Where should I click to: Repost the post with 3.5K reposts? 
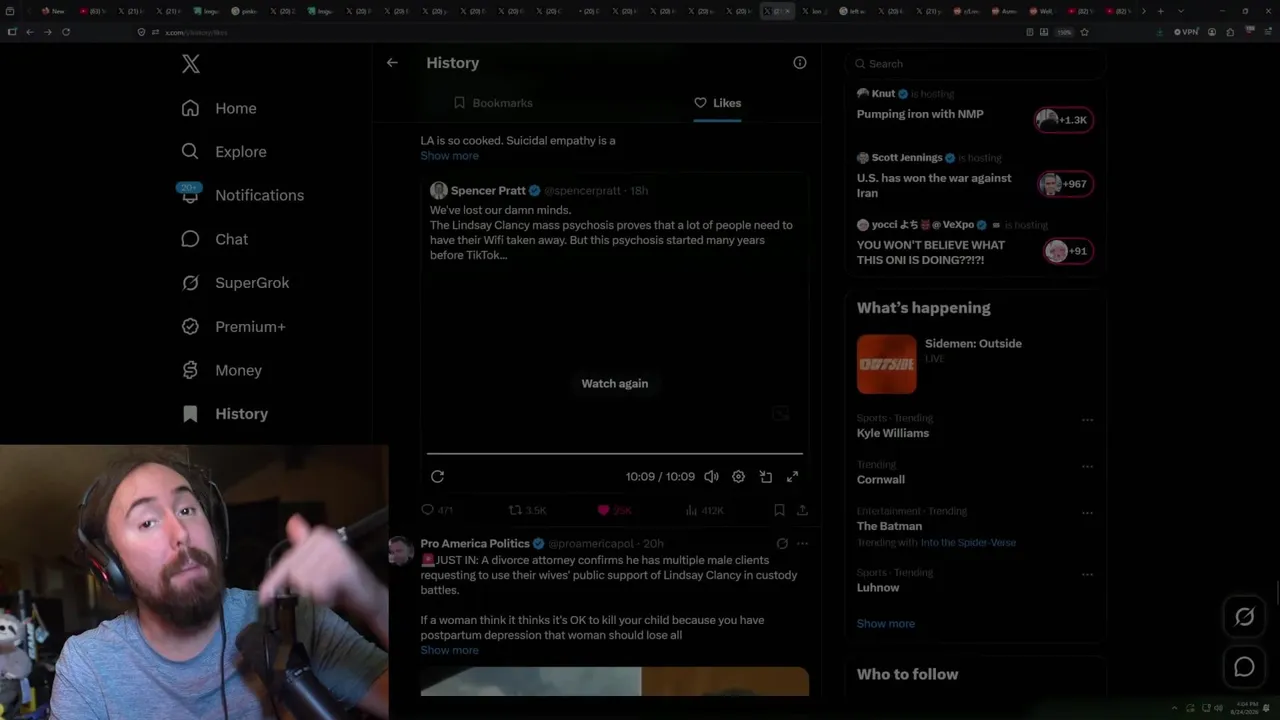coord(528,510)
